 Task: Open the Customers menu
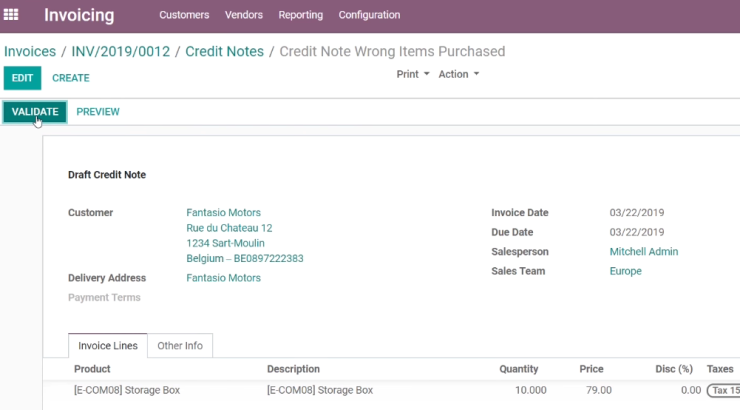[x=184, y=15]
